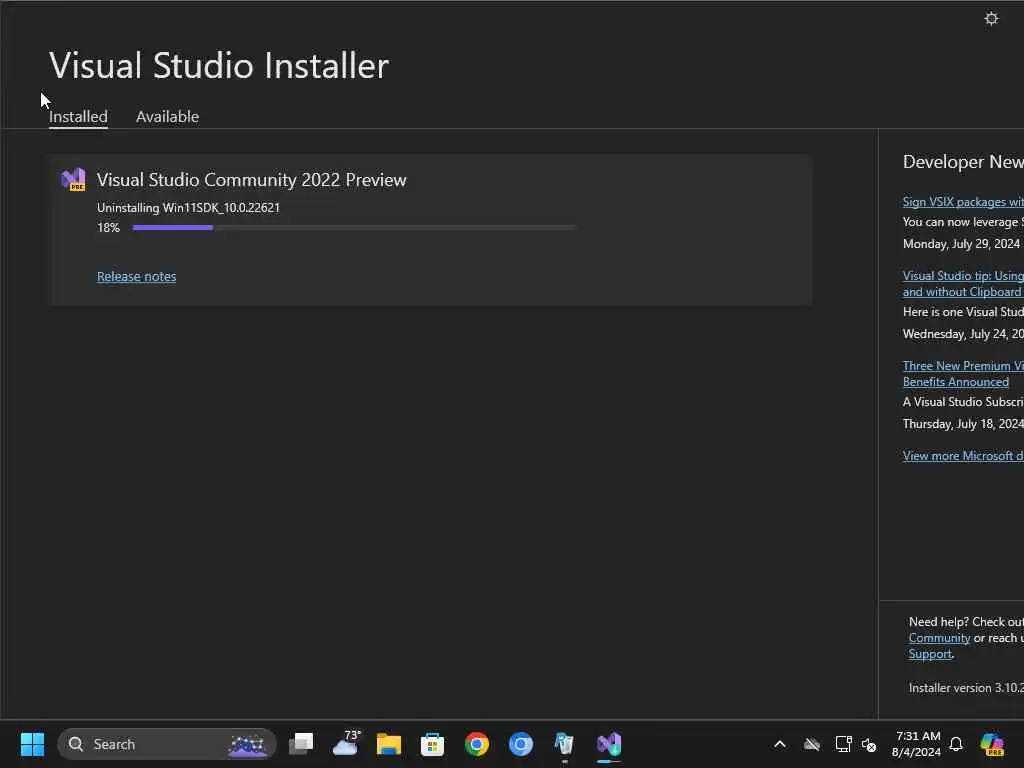Click the theme/settings sun icon at top right
Screen dimensions: 1024x768
click(x=991, y=18)
